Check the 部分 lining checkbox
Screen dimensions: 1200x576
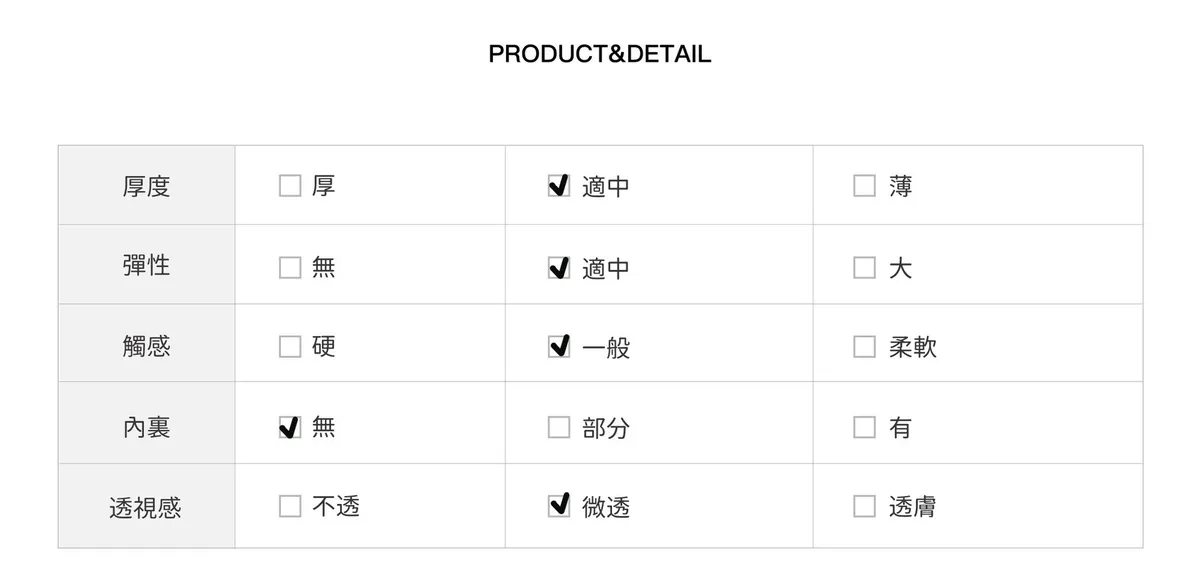click(559, 428)
